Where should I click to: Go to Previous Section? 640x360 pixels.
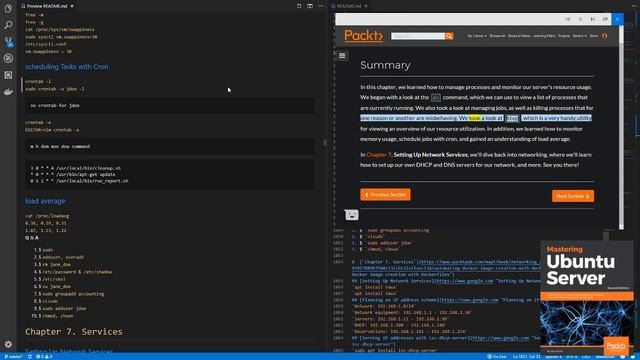pos(385,195)
